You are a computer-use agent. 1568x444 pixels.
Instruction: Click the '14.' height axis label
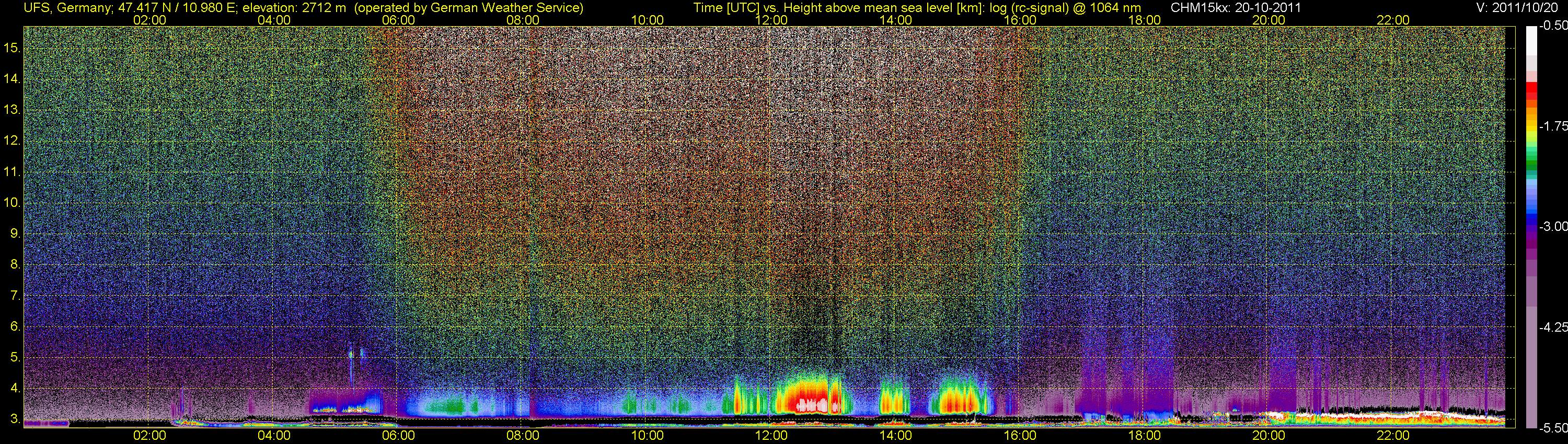point(12,78)
